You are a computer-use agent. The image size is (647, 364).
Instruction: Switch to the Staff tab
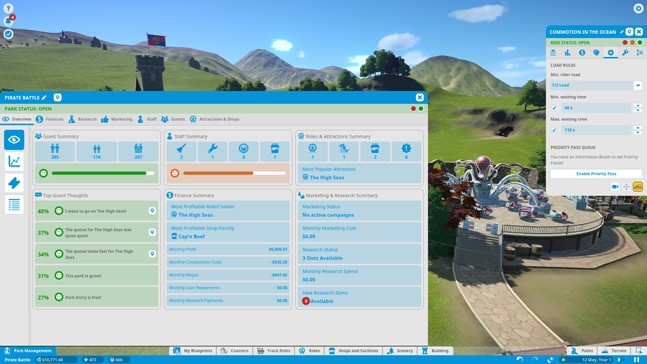tap(147, 119)
